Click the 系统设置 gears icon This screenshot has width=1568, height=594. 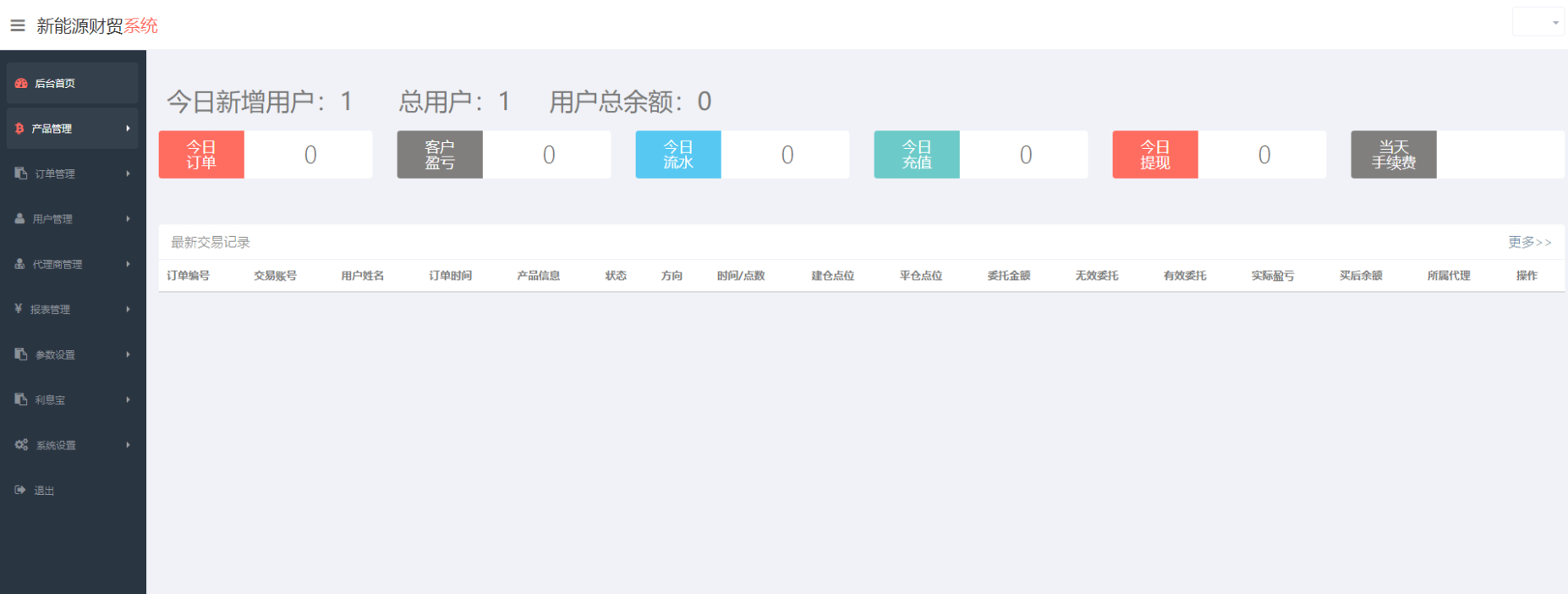pyautogui.click(x=21, y=445)
